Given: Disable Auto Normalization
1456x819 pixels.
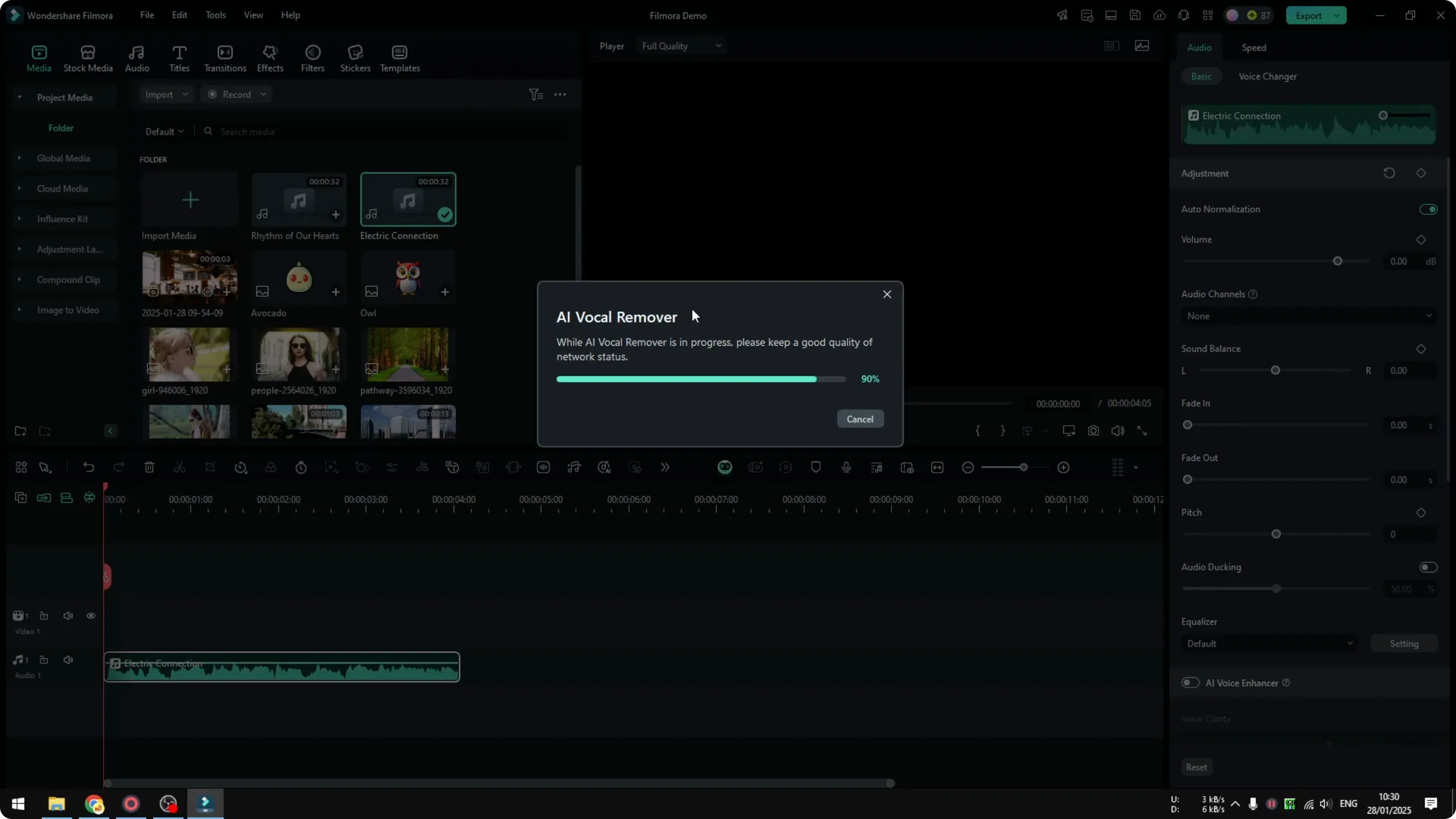Looking at the screenshot, I should pos(1427,209).
